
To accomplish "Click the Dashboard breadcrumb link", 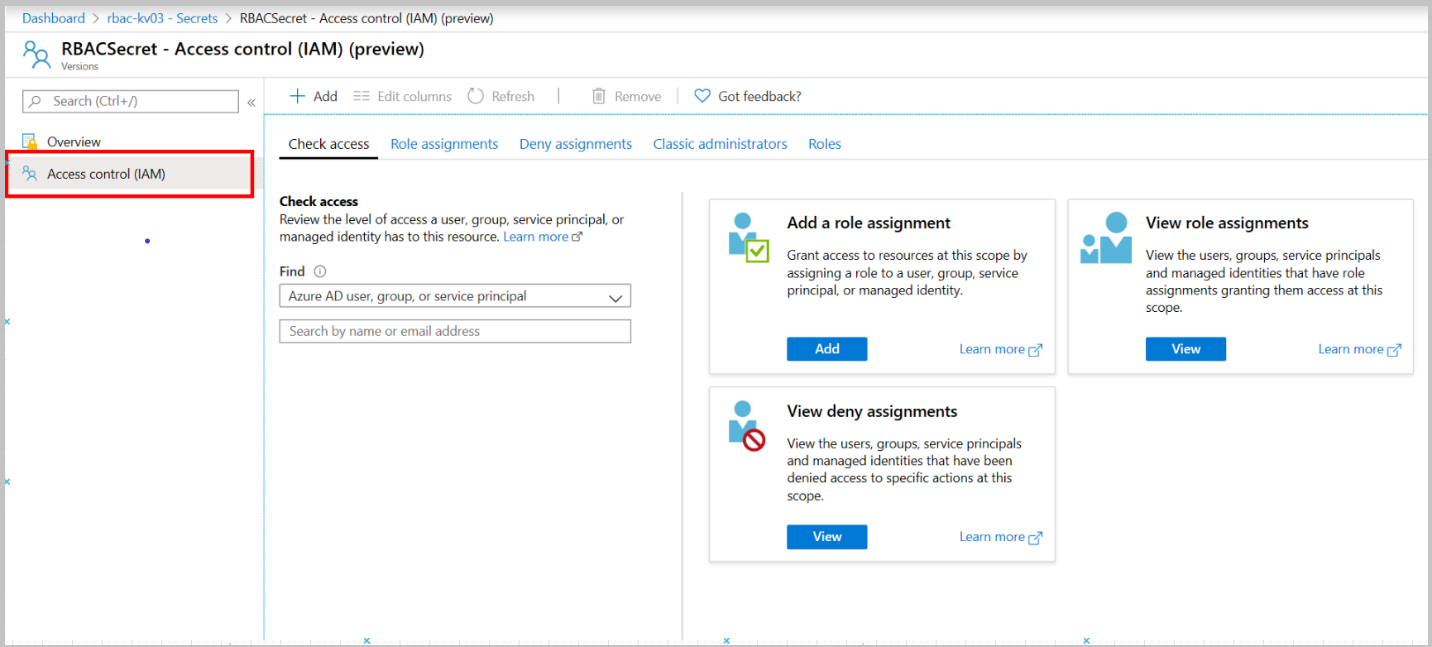I will click(53, 18).
